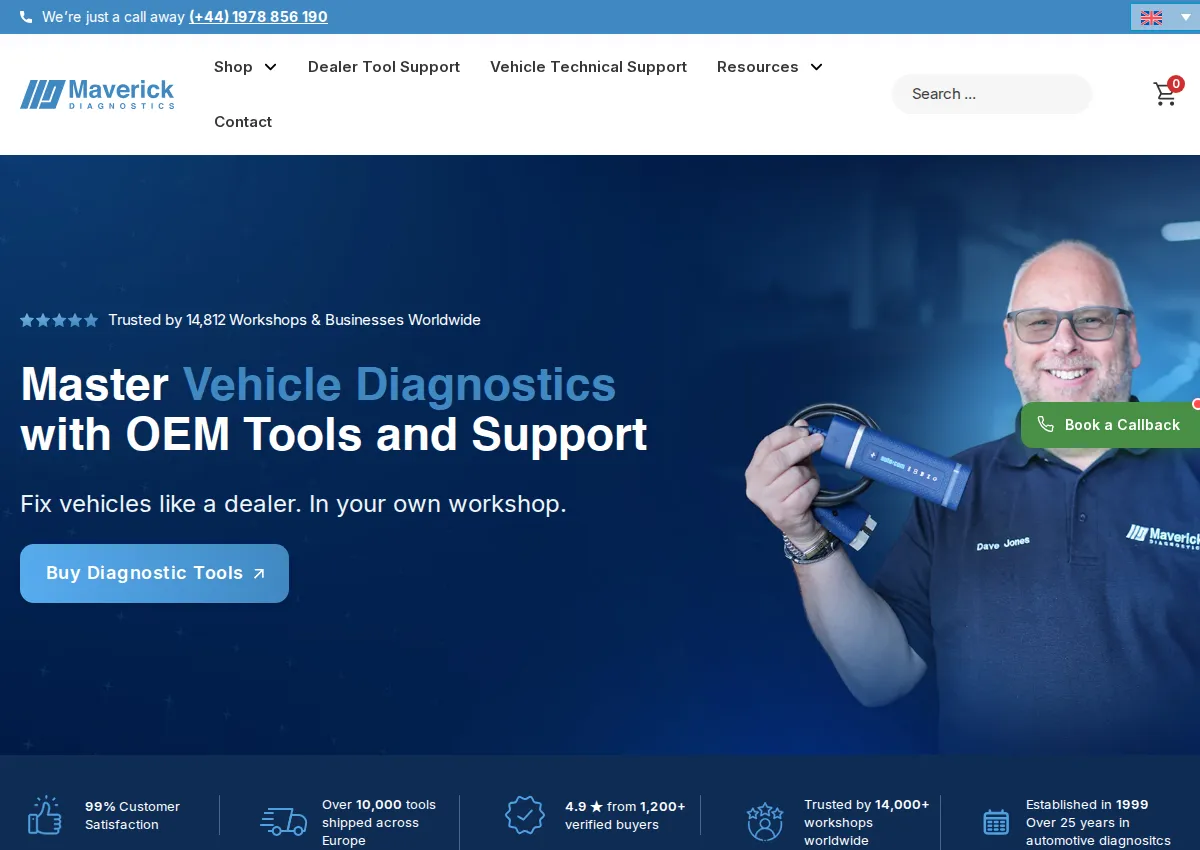The height and width of the screenshot is (850, 1200).
Task: Click 'Fix vehicles like a dealer' subtitle
Action: click(293, 503)
